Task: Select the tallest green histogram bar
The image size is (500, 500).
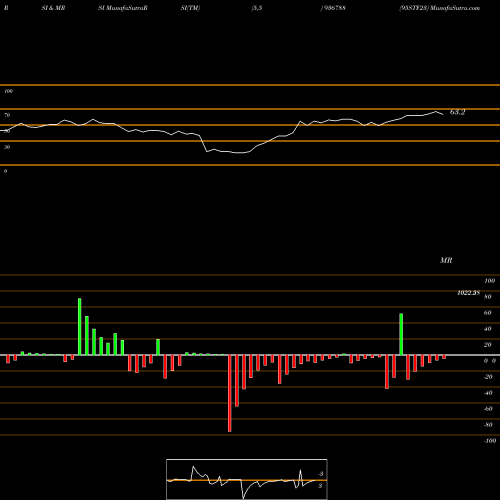Action: pyautogui.click(x=80, y=327)
